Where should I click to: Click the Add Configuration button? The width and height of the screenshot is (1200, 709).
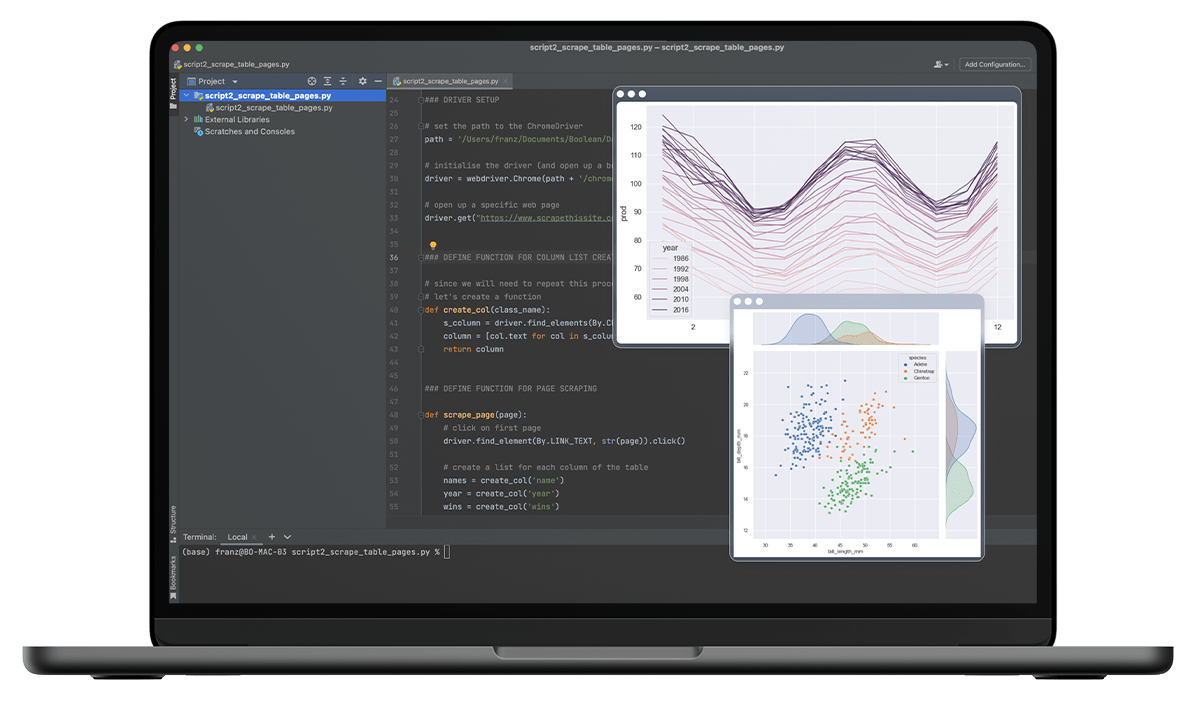[994, 63]
